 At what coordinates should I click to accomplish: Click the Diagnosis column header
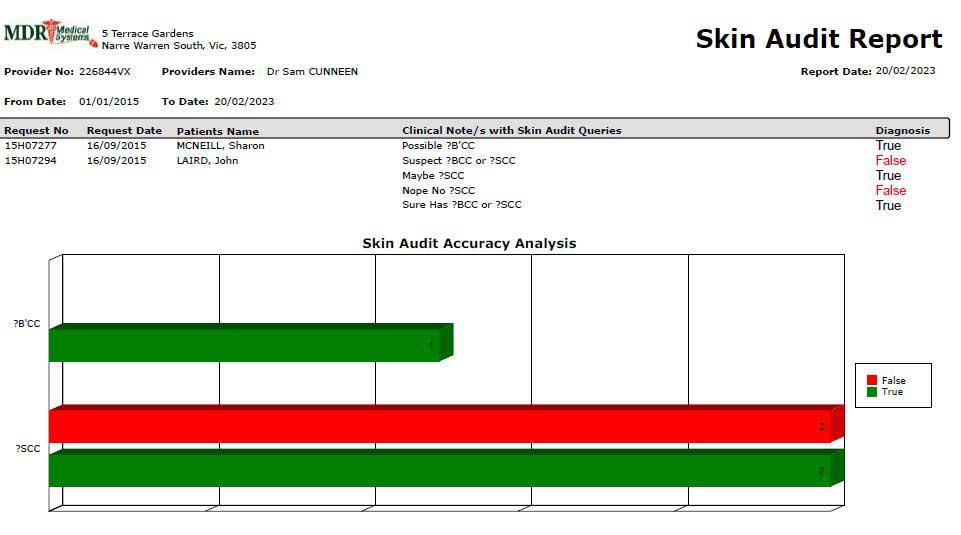click(x=903, y=131)
